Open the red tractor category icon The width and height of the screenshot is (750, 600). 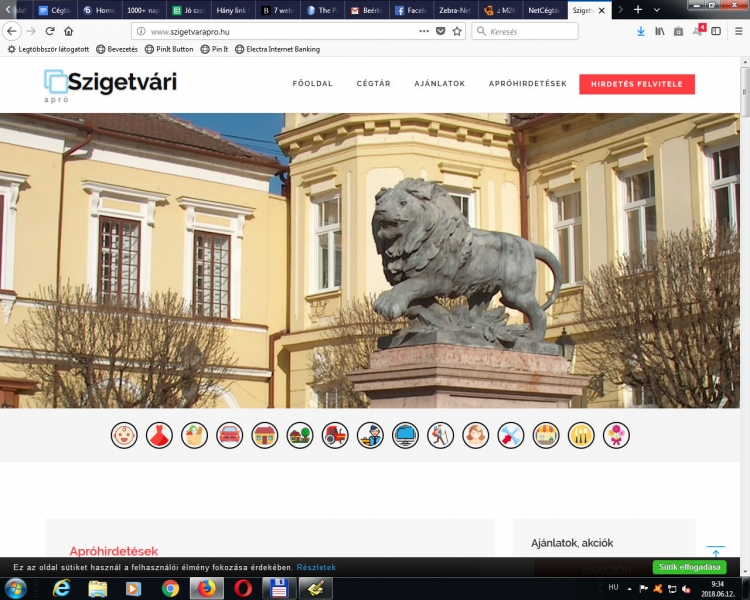click(335, 435)
